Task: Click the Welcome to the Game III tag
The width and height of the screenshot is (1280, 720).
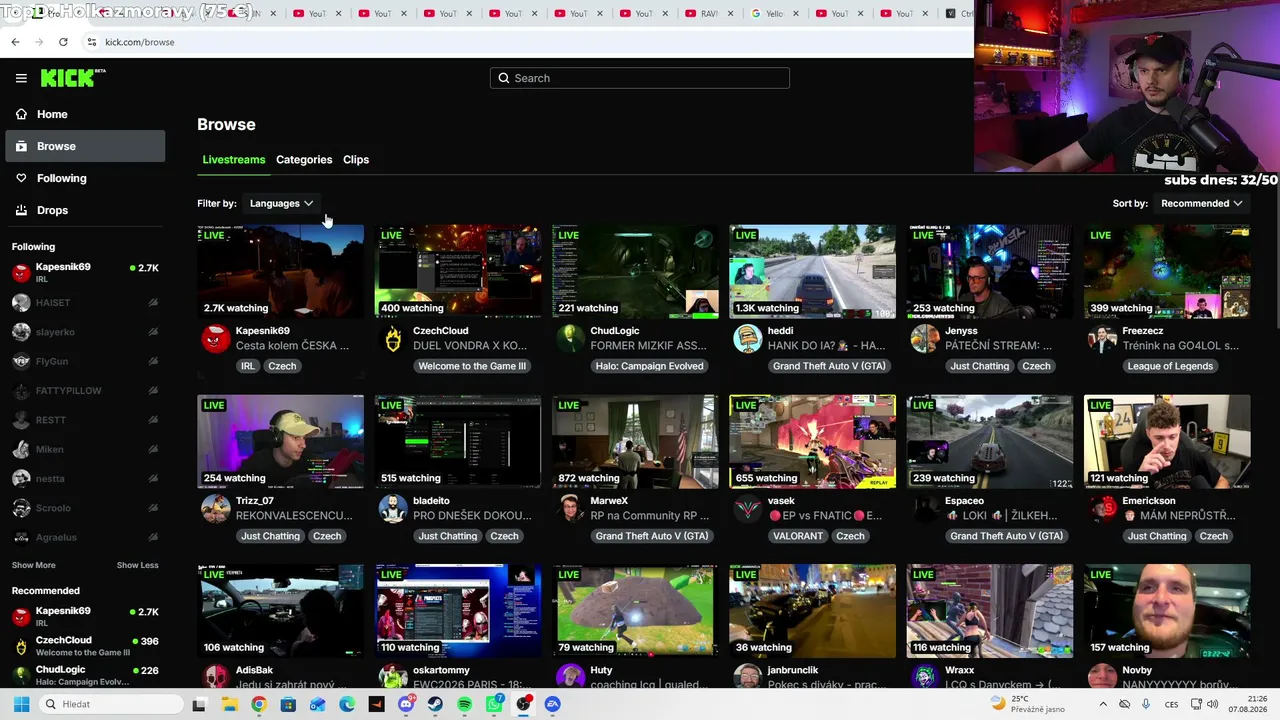Action: click(x=472, y=366)
